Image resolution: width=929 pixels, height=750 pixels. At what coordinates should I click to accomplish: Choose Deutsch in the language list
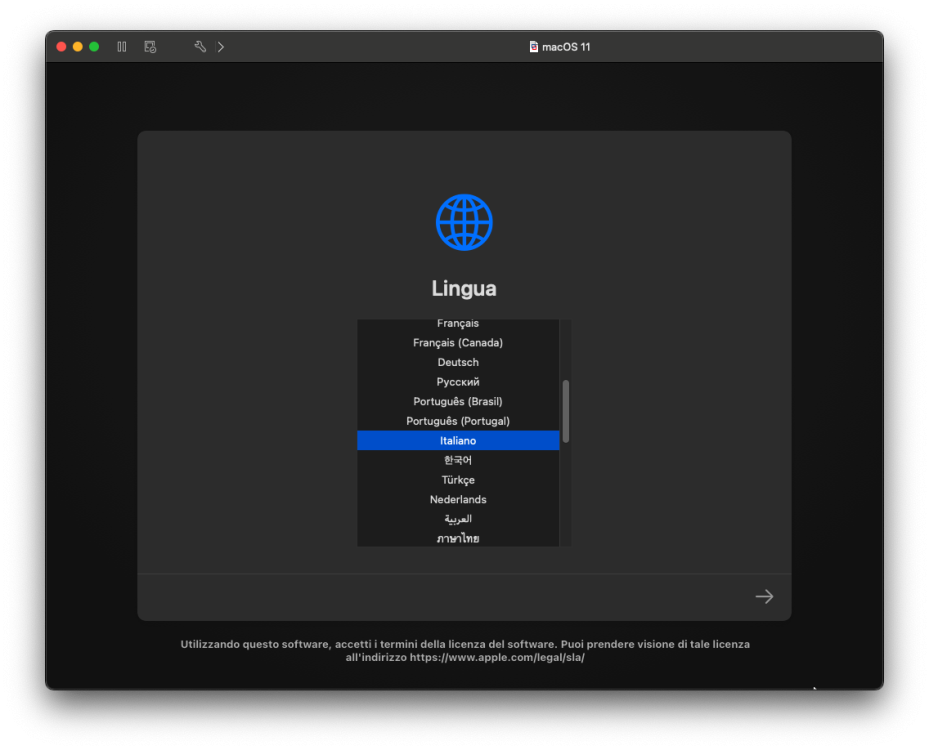pos(458,362)
